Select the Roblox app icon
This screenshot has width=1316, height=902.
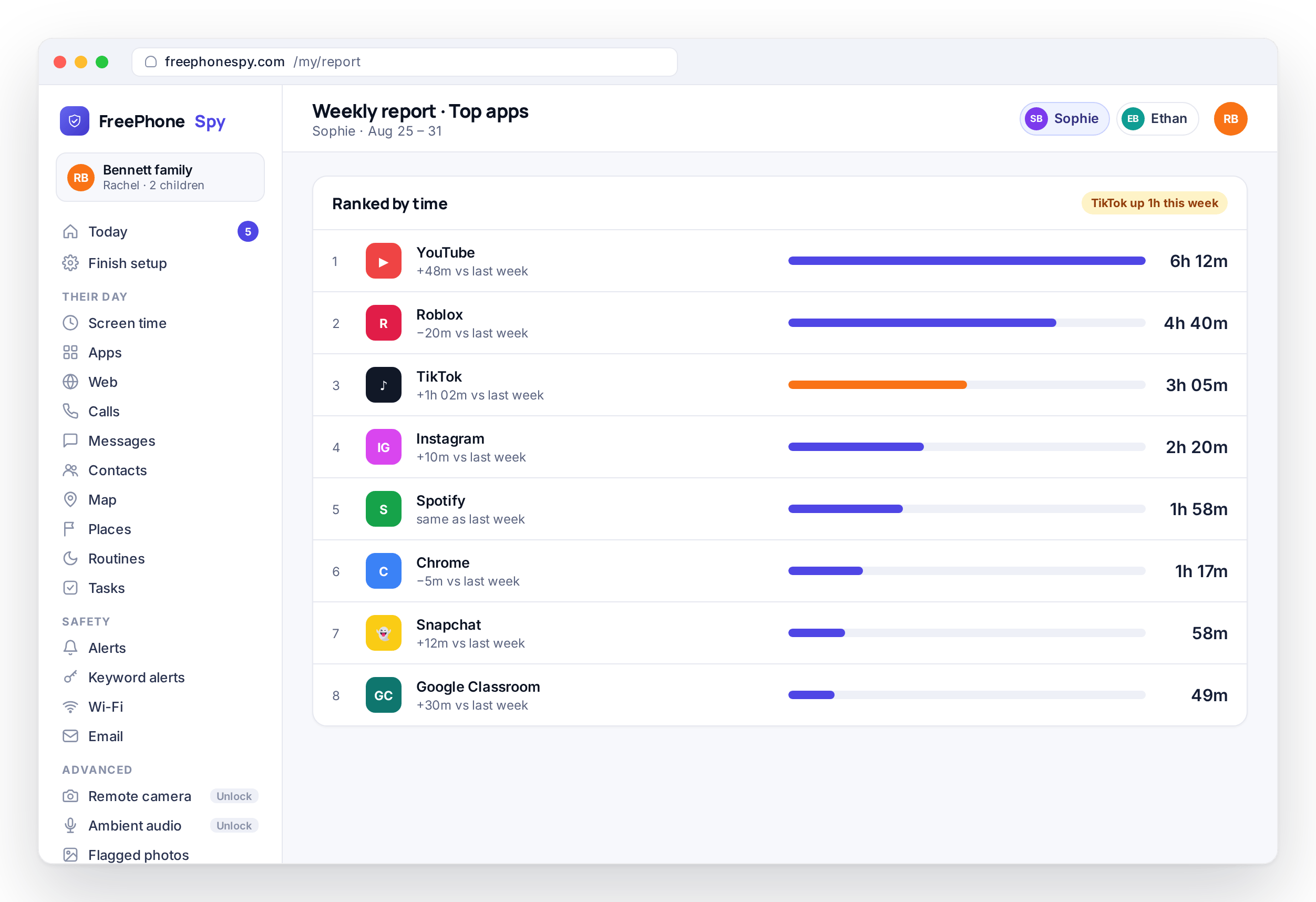coord(383,323)
